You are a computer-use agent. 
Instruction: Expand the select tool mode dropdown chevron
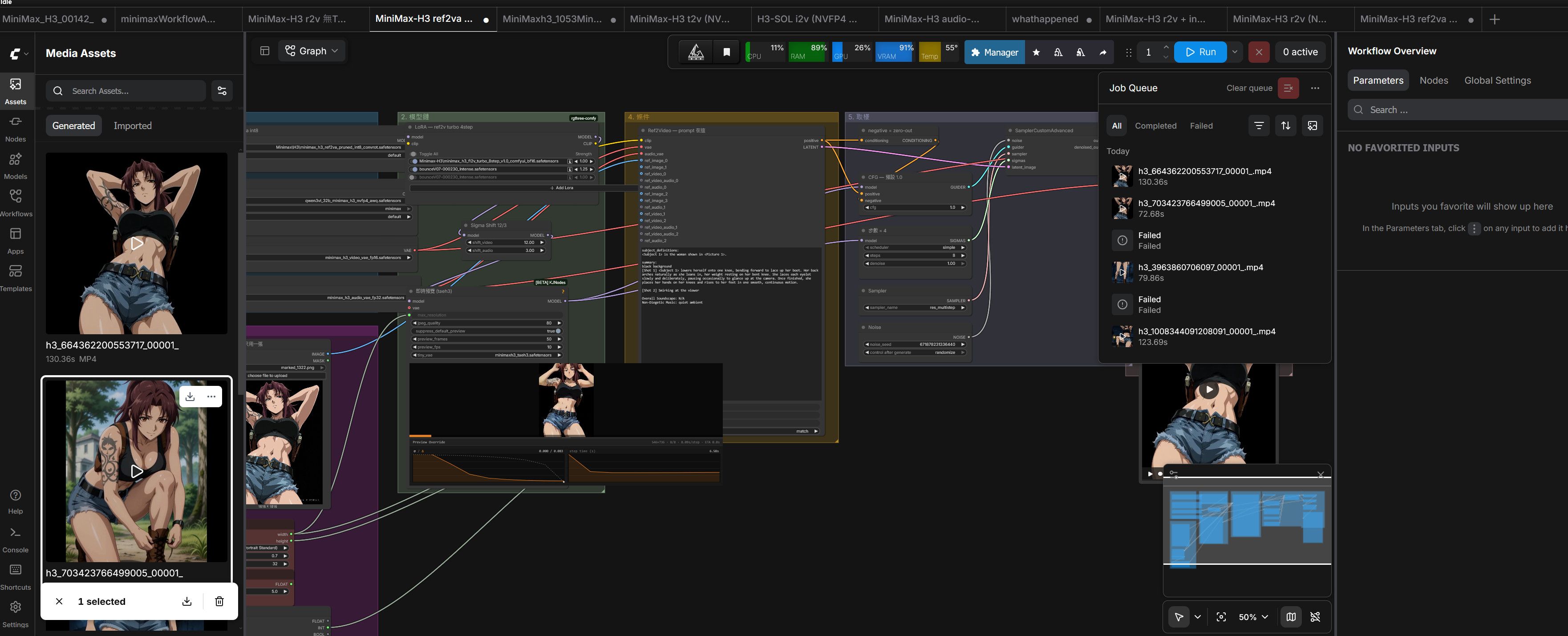coord(1197,616)
